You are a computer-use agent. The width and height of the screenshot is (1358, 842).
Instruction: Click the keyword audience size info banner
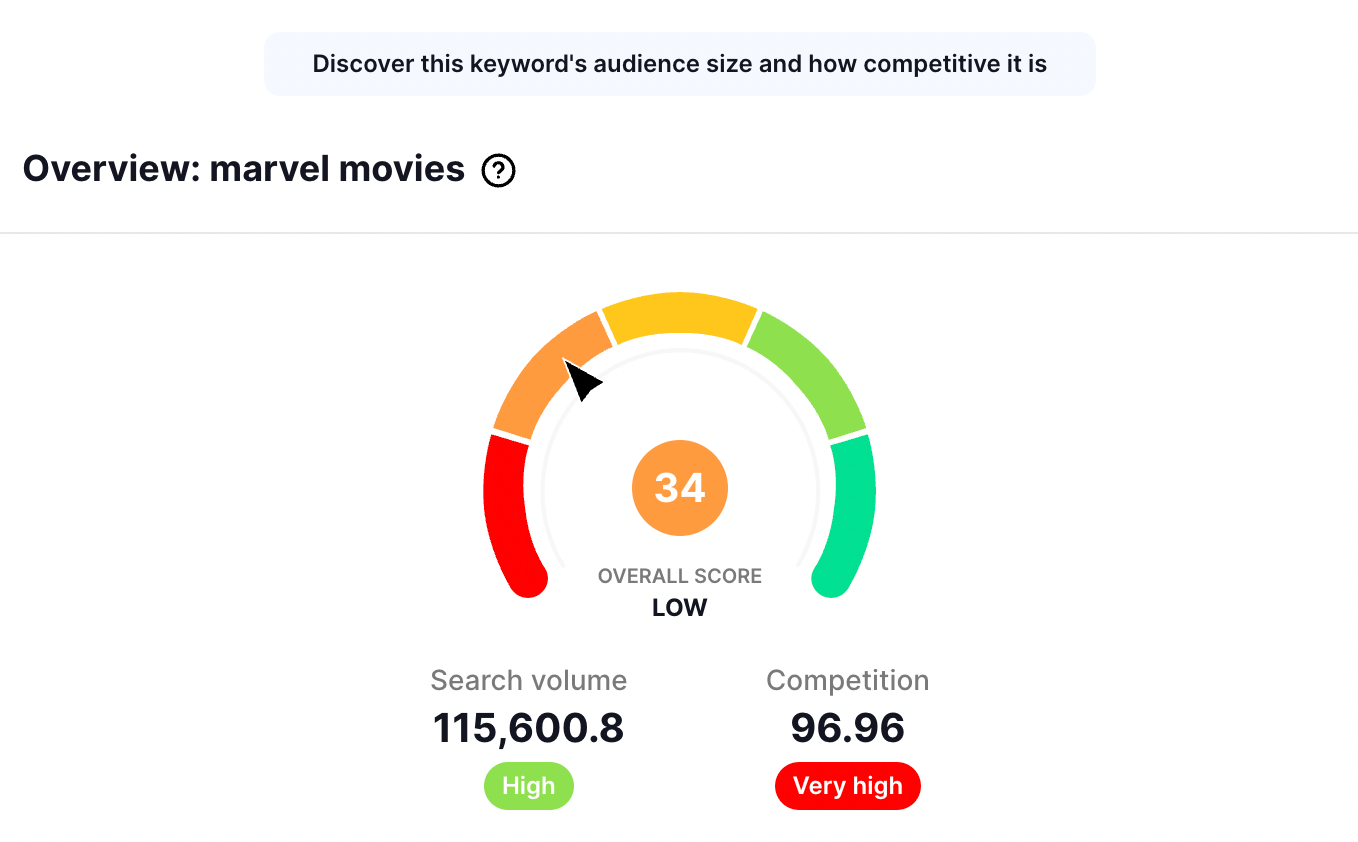[x=680, y=64]
